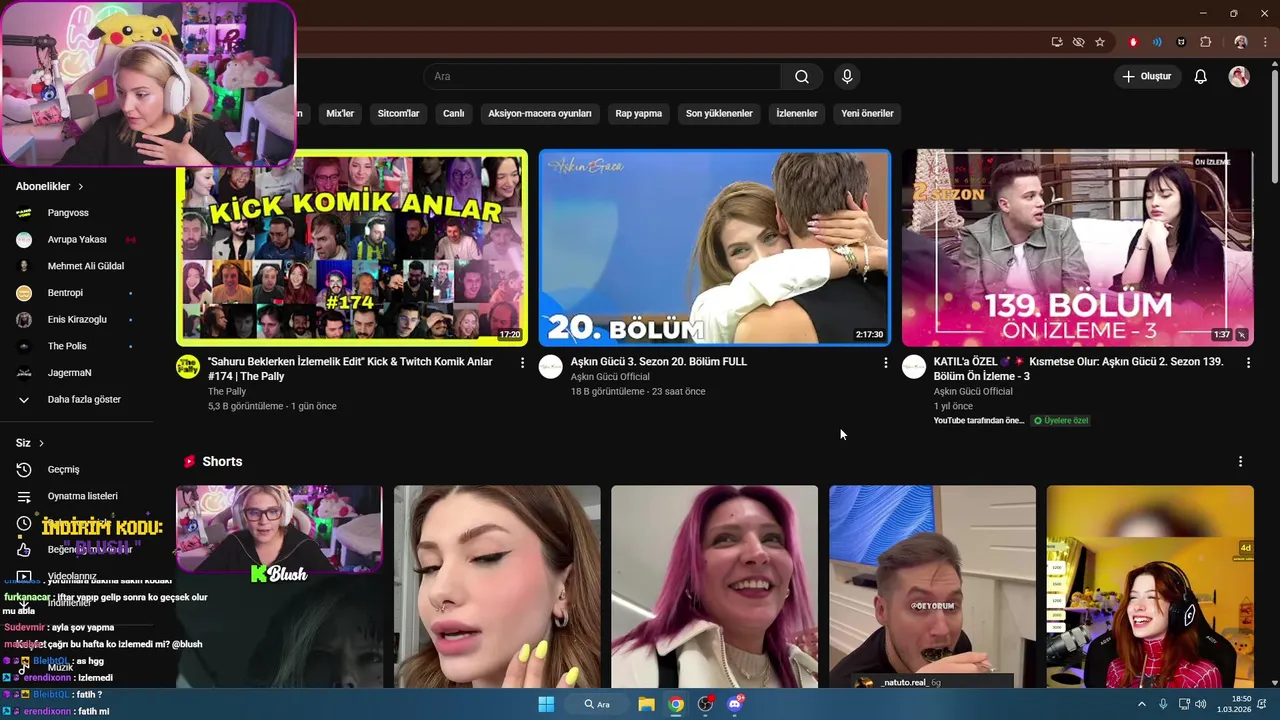Open Windows Start menu

tap(546, 704)
